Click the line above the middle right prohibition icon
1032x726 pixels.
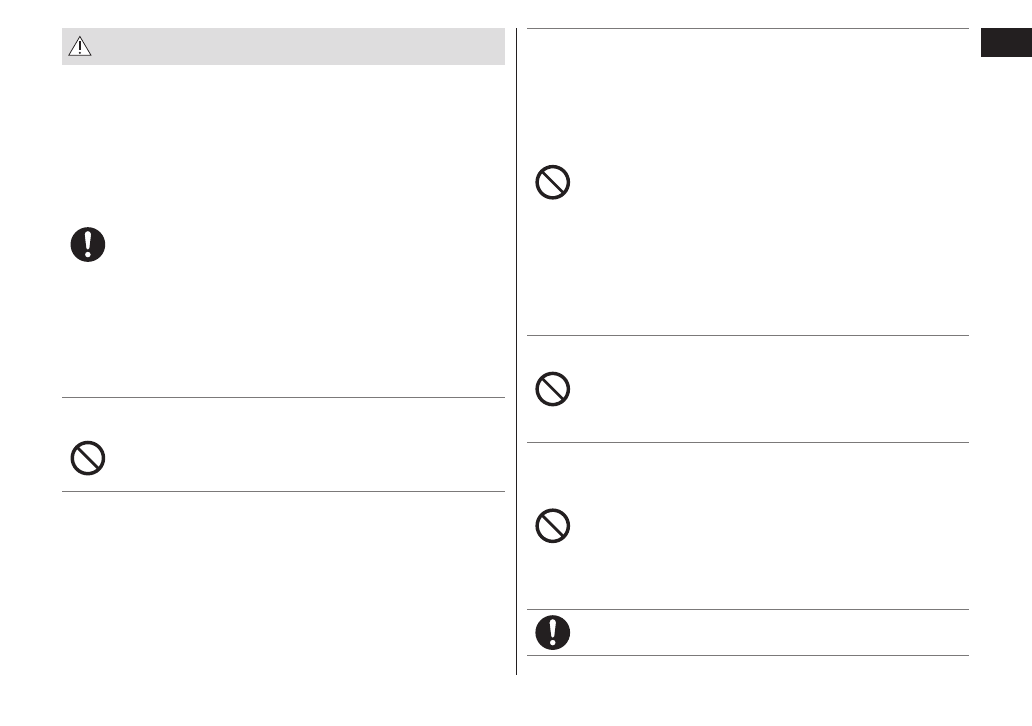pos(747,336)
